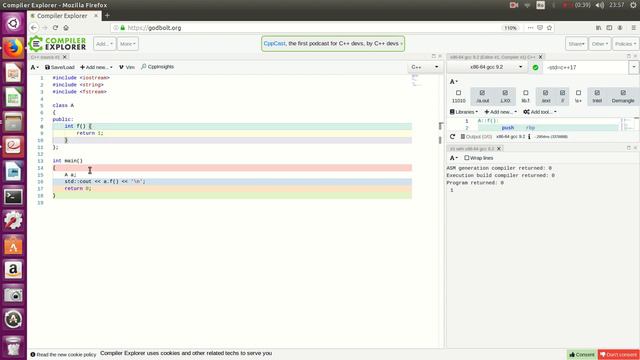Screen dimensions: 640x360
Task: Open the Add dropdown in top bar
Action: pyautogui.click(x=104, y=44)
